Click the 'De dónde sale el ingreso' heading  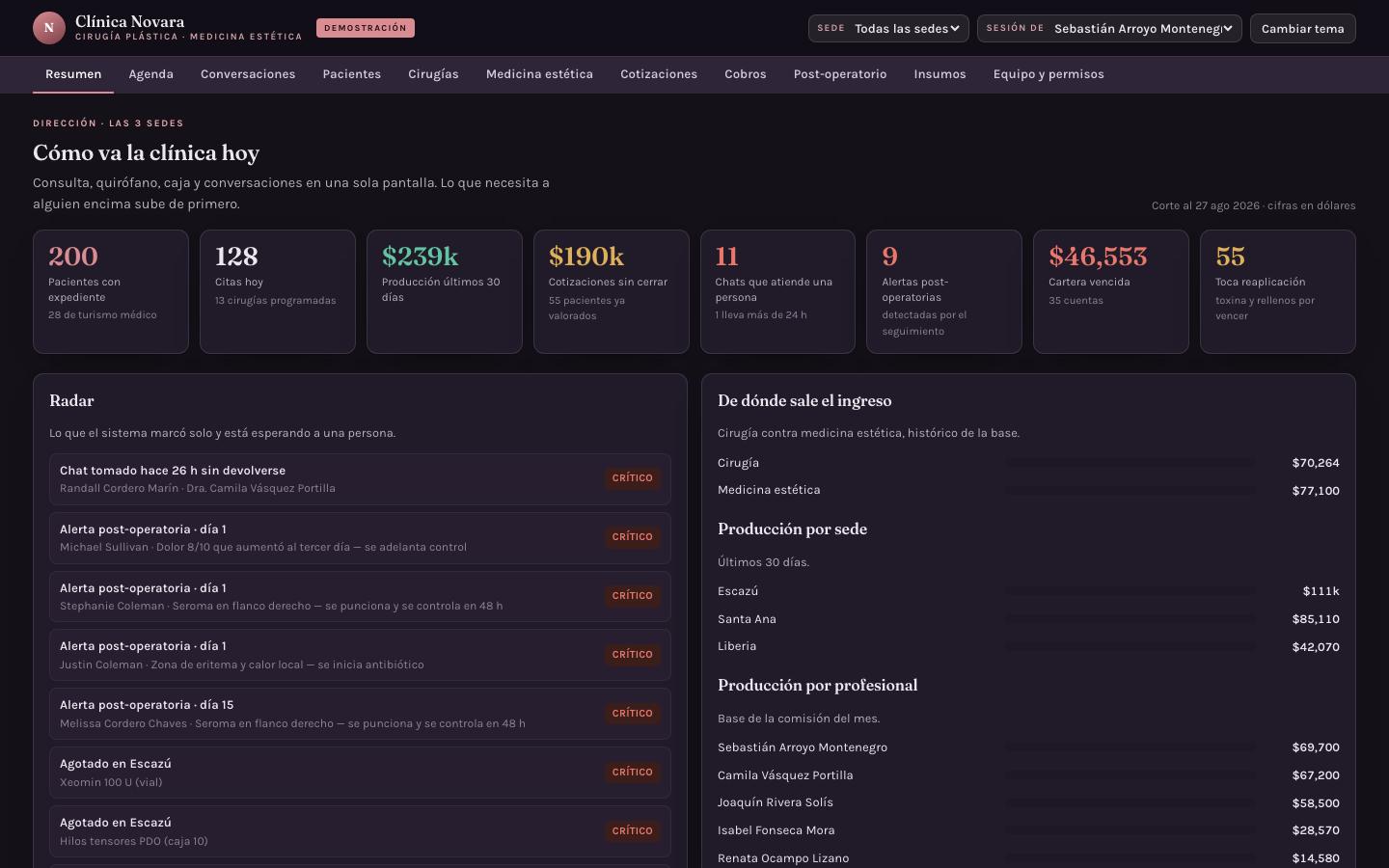tap(804, 401)
